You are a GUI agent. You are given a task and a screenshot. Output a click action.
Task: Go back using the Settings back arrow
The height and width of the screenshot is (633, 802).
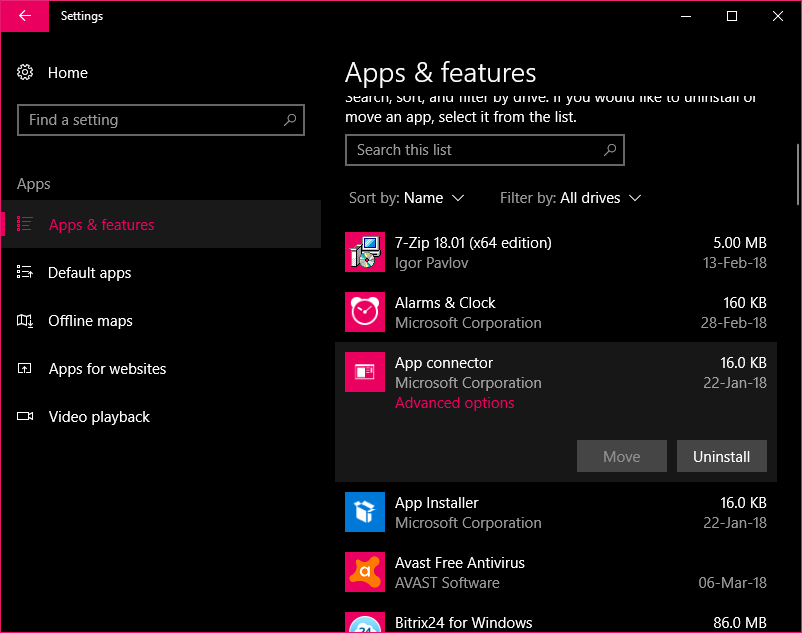(25, 16)
